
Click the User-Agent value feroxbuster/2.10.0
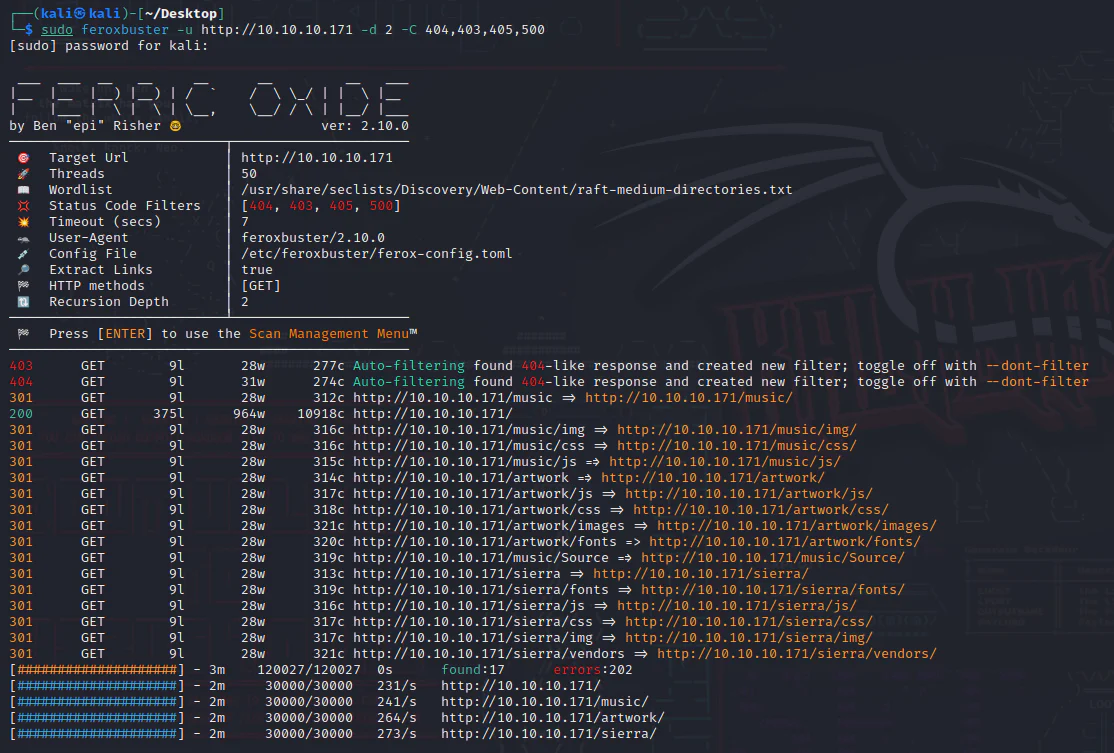[x=313, y=238]
